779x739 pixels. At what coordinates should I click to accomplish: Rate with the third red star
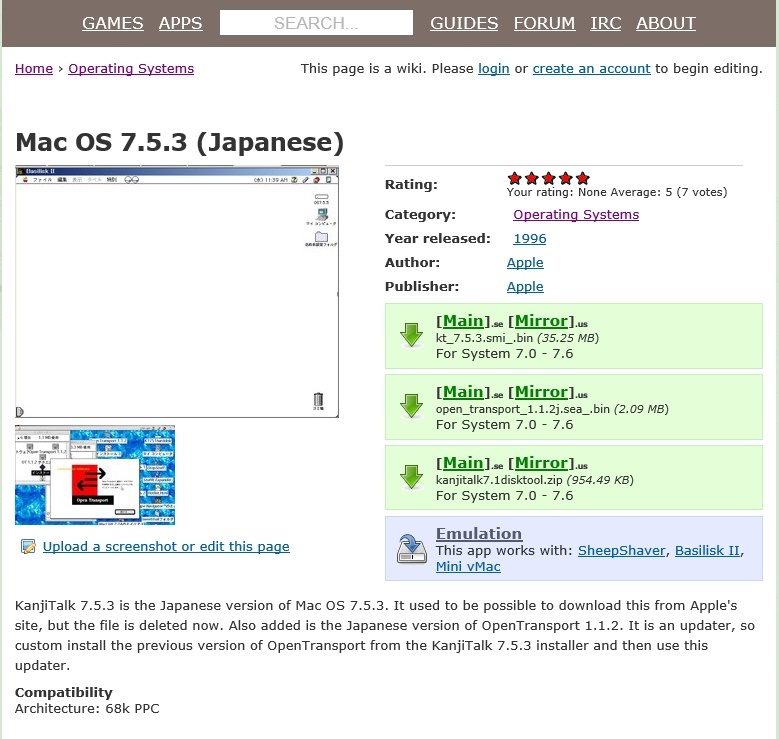pyautogui.click(x=548, y=178)
